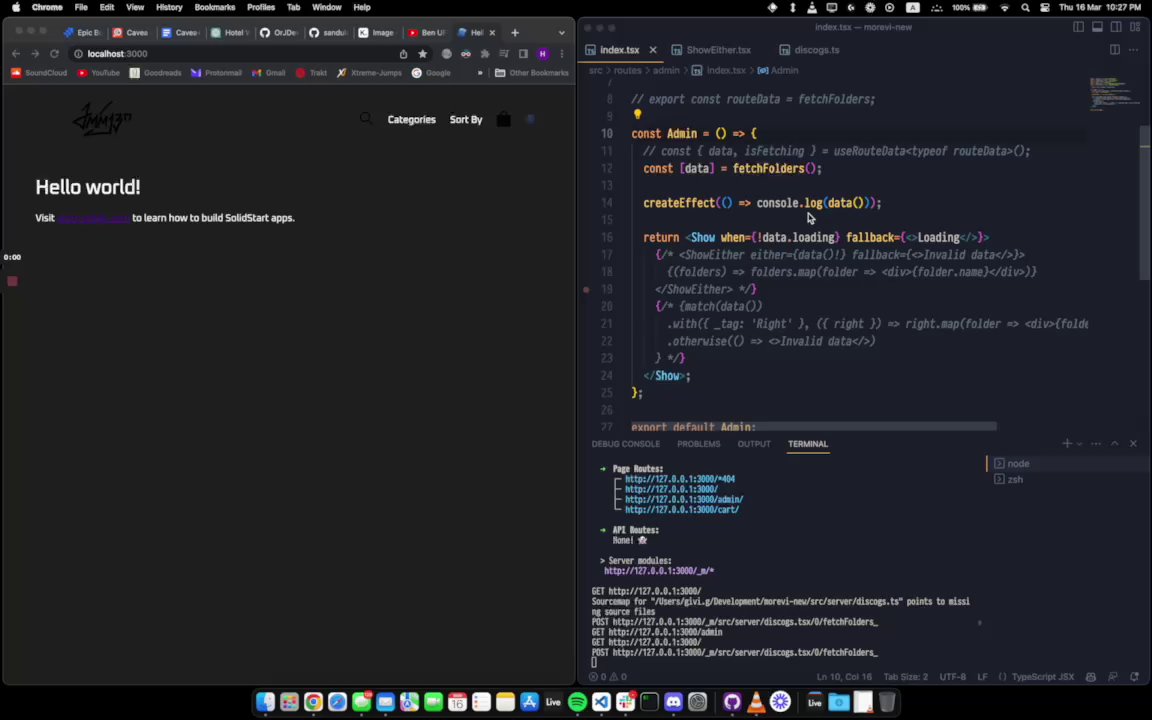The width and height of the screenshot is (1152, 720).
Task: Click the routes folder in the breadcrumb
Action: pyautogui.click(x=627, y=71)
